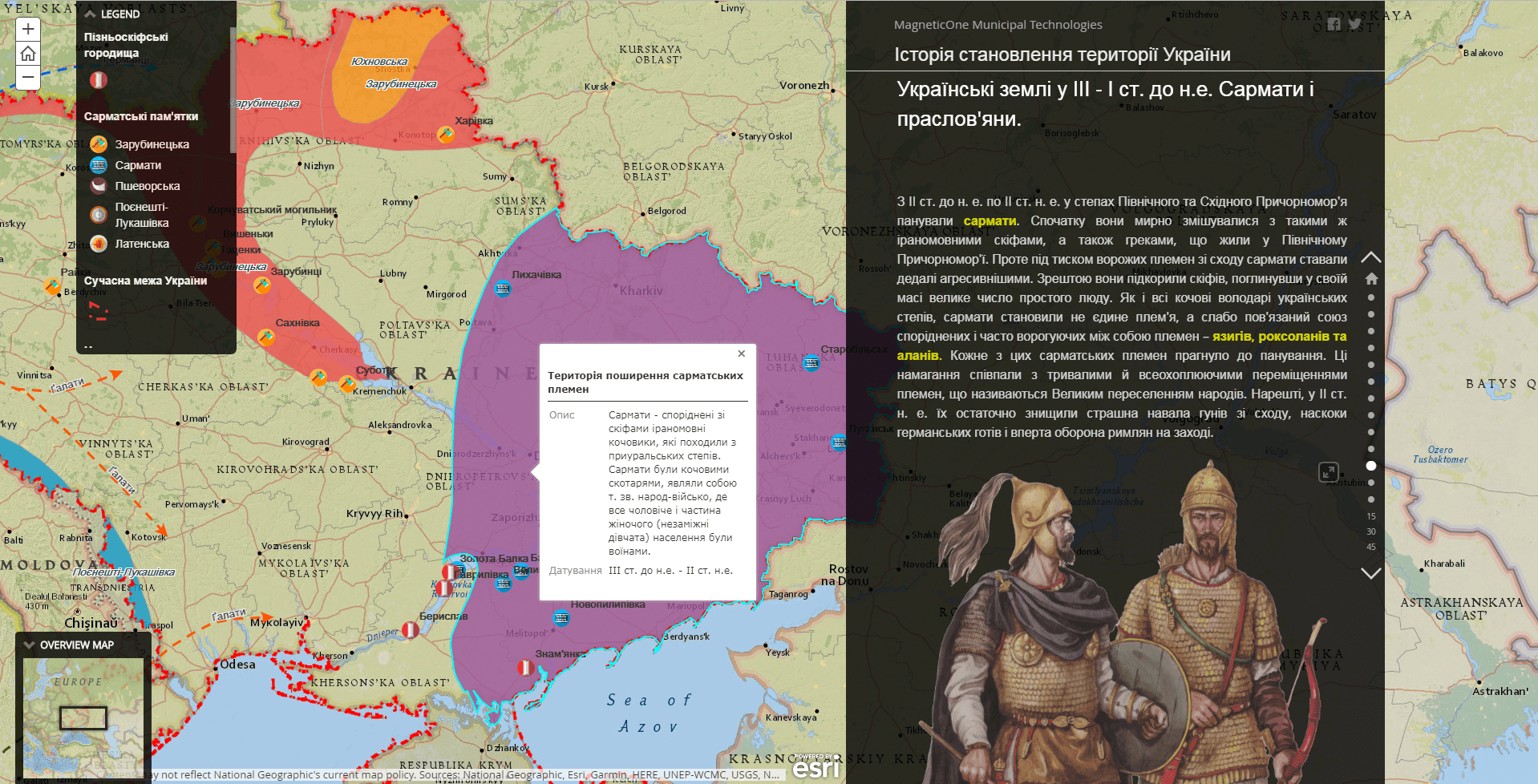Click Zarubyntsi marker at Суботів

[x=347, y=384]
